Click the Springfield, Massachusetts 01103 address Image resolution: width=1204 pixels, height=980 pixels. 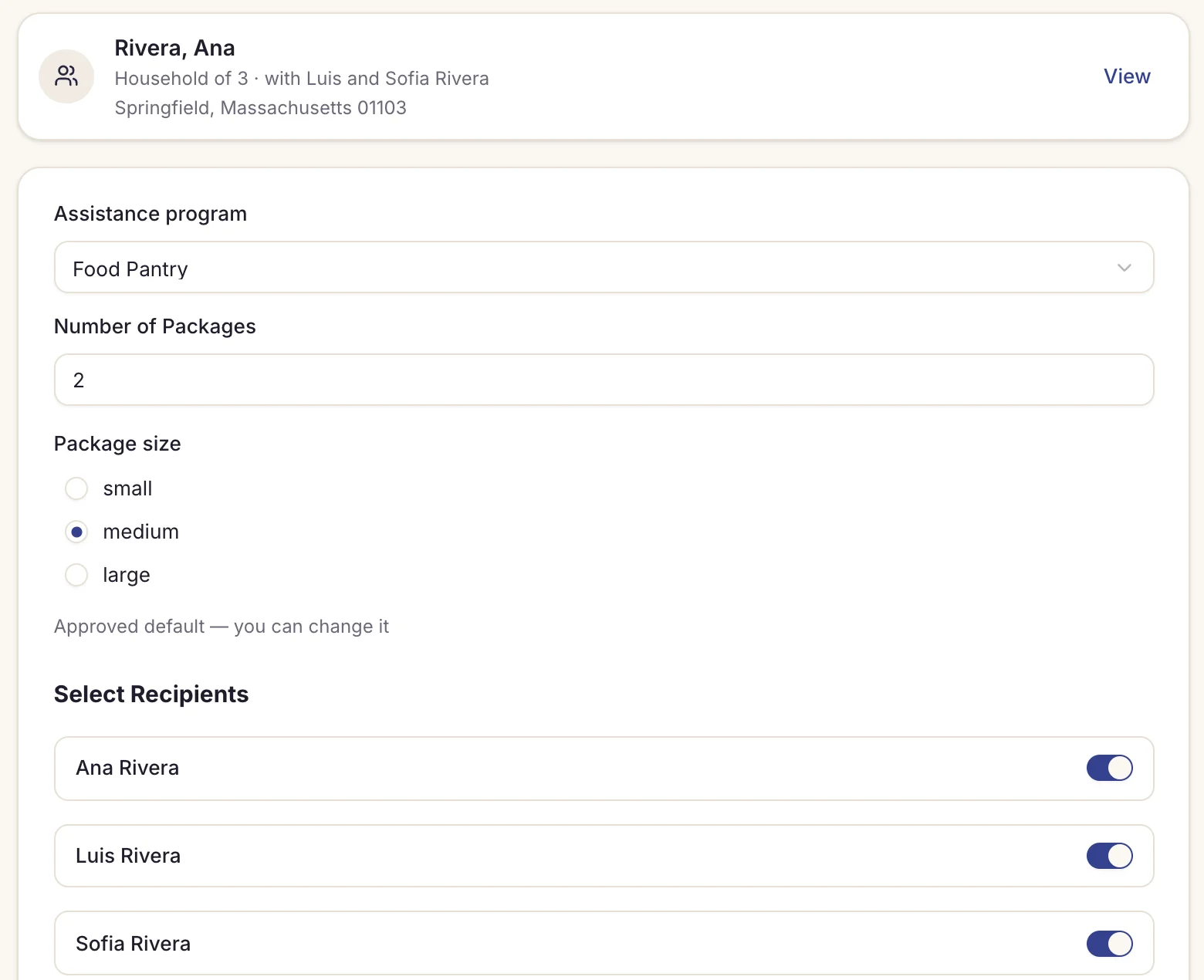260,108
